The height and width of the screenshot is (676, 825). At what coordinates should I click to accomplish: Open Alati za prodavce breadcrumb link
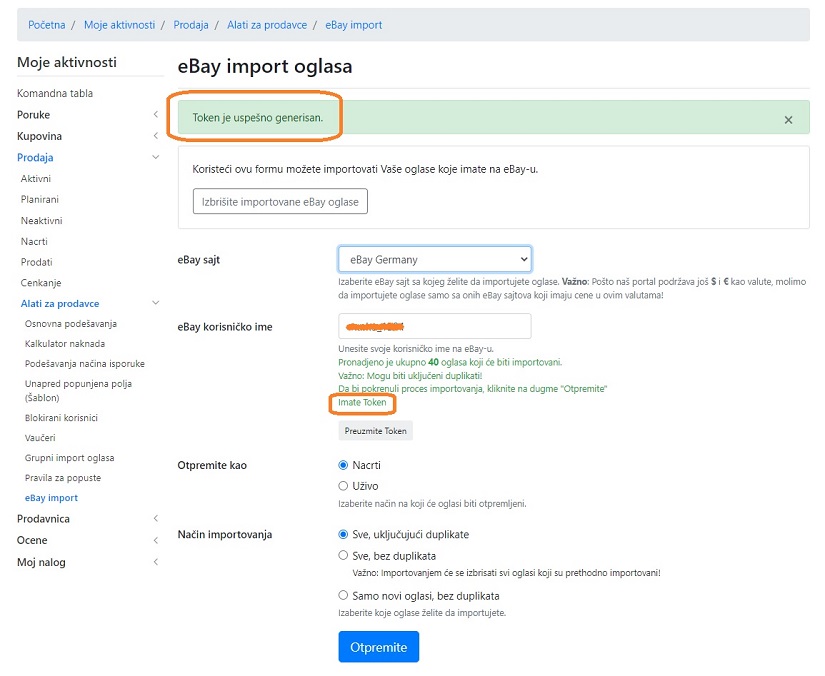click(267, 25)
